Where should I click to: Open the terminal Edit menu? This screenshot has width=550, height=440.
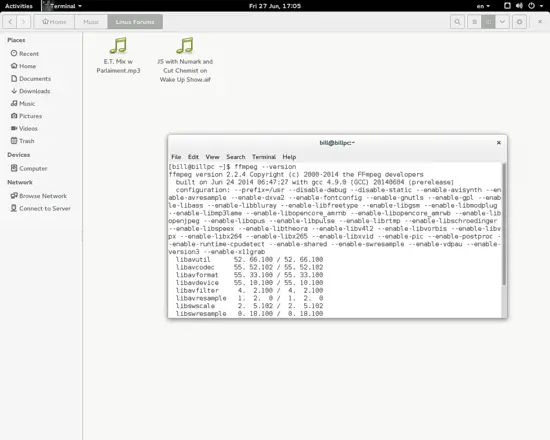[193, 157]
